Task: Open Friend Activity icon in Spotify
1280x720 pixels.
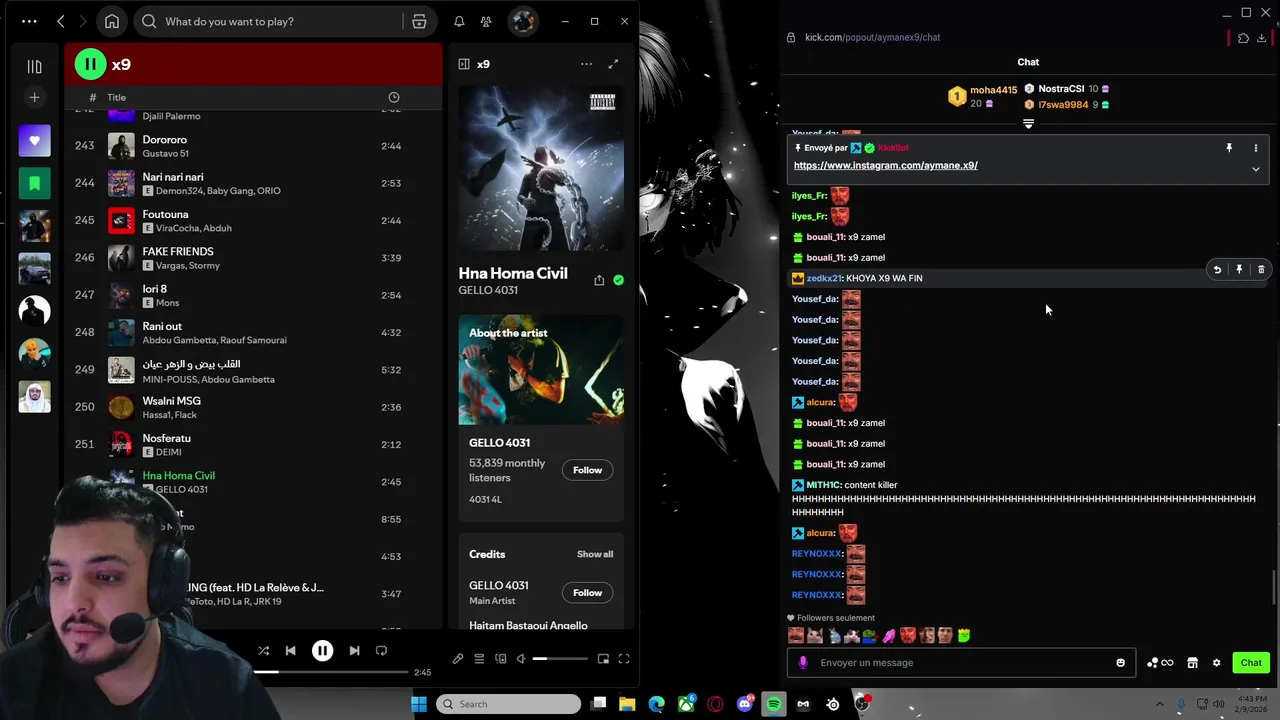Action: tap(486, 21)
